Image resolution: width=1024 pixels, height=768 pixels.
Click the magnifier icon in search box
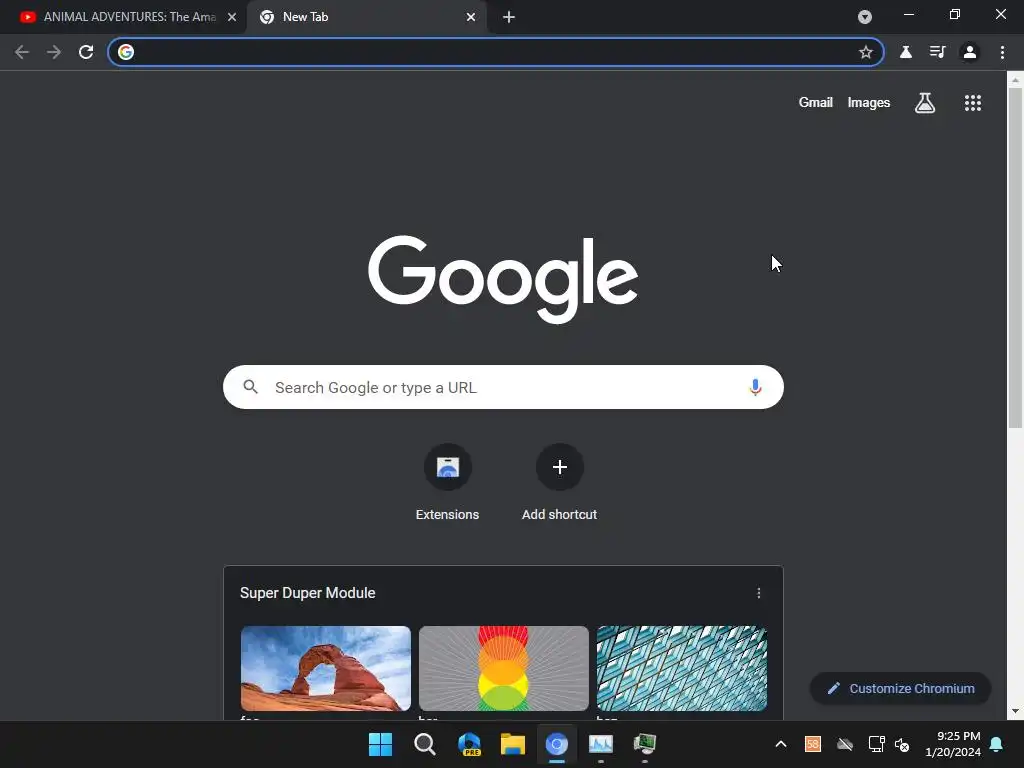click(251, 387)
